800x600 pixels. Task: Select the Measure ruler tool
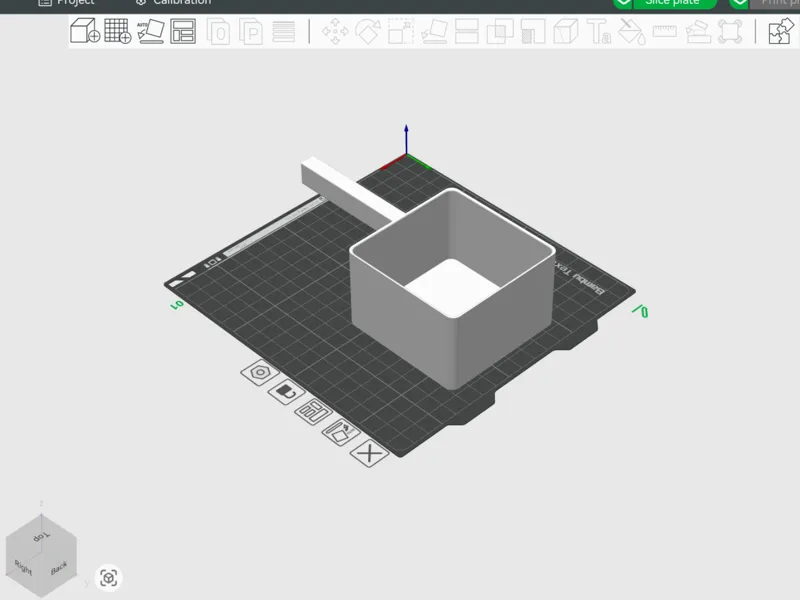(665, 32)
